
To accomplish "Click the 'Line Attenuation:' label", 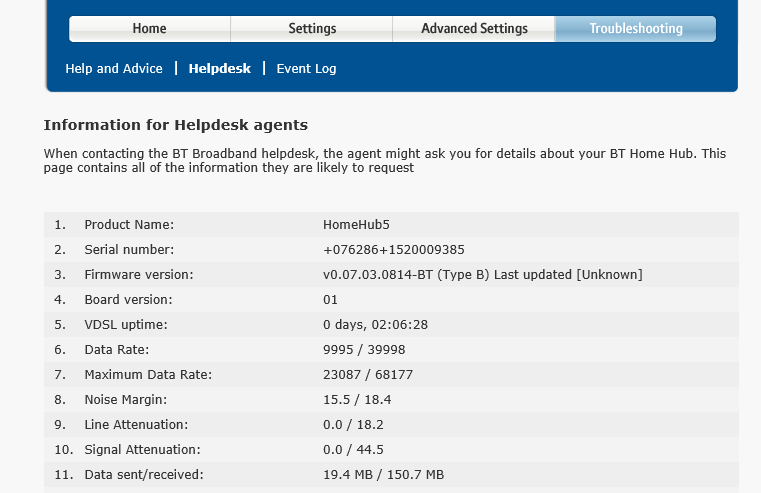I will pos(136,425).
